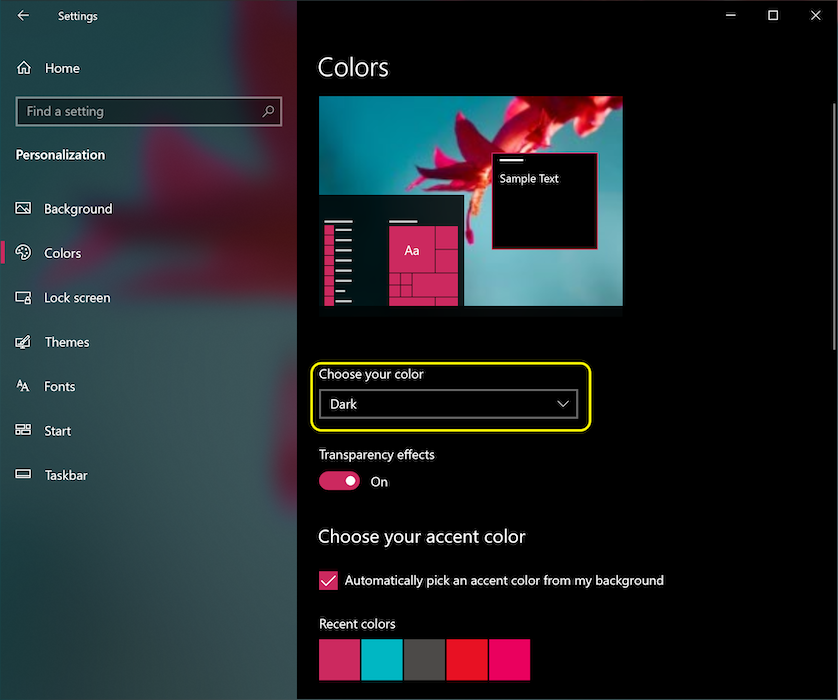Click the Taskbar settings icon
The height and width of the screenshot is (700, 838).
[24, 475]
